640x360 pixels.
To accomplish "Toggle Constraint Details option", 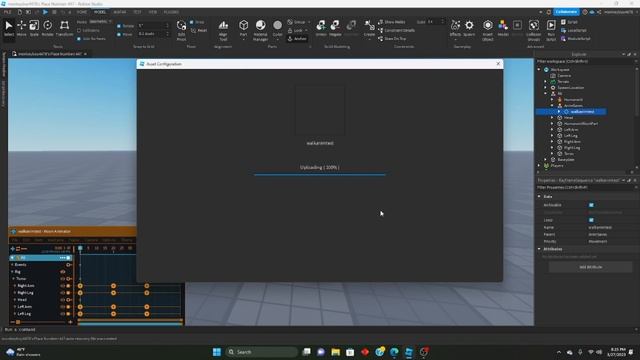I will pos(396,30).
